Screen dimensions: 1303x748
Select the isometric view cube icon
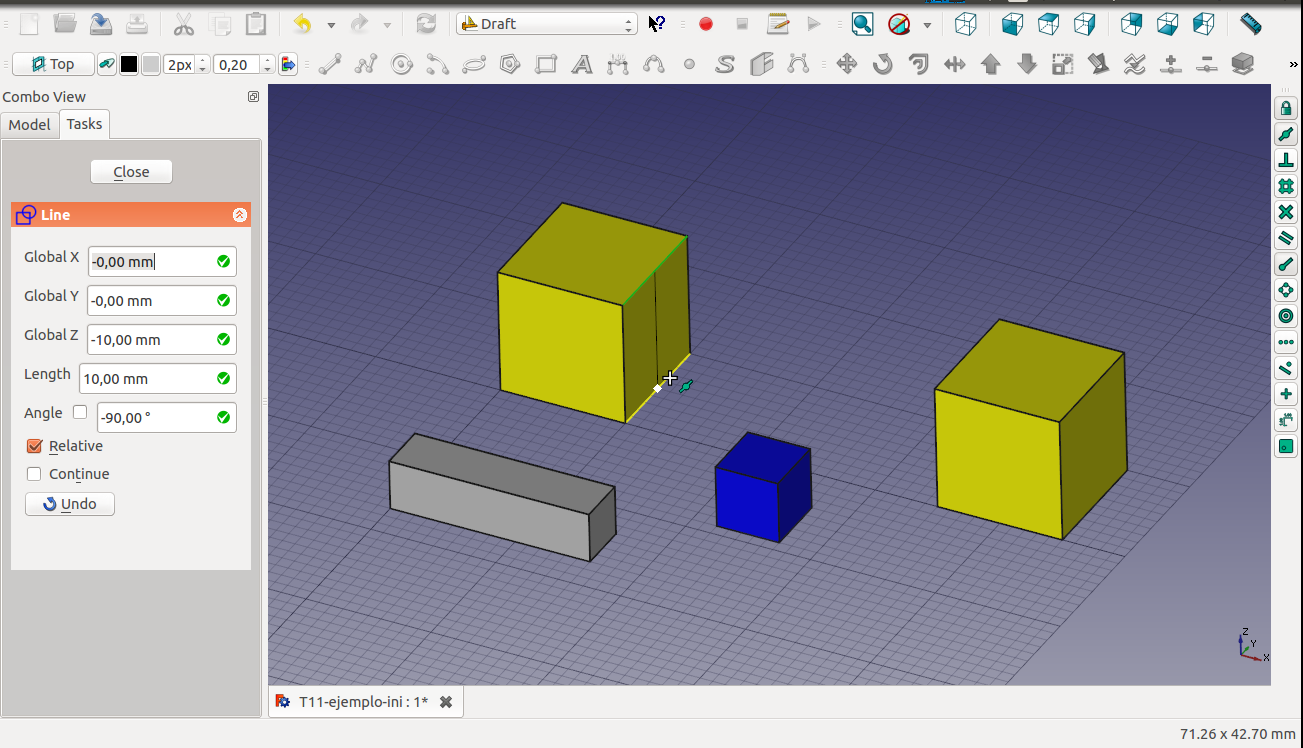tap(965, 24)
